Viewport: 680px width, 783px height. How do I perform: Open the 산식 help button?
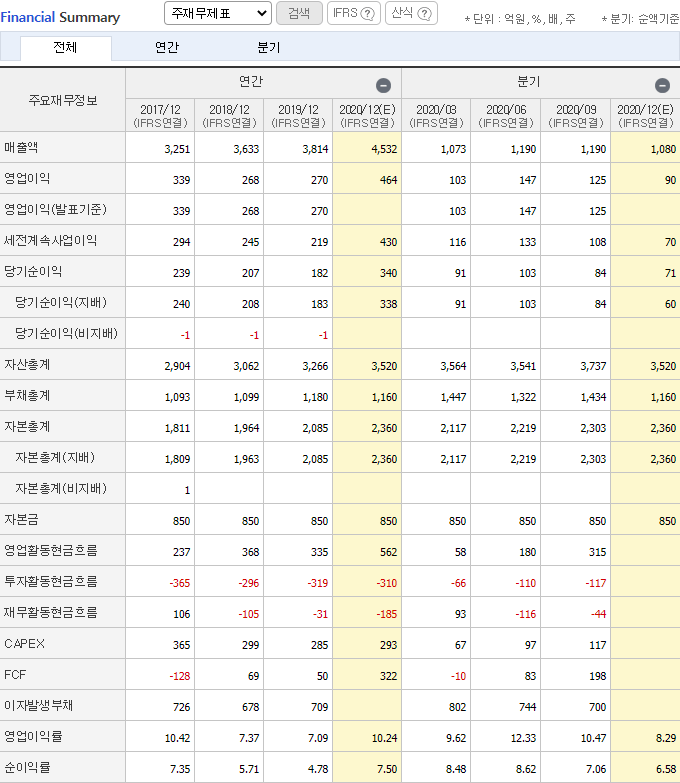pos(411,13)
